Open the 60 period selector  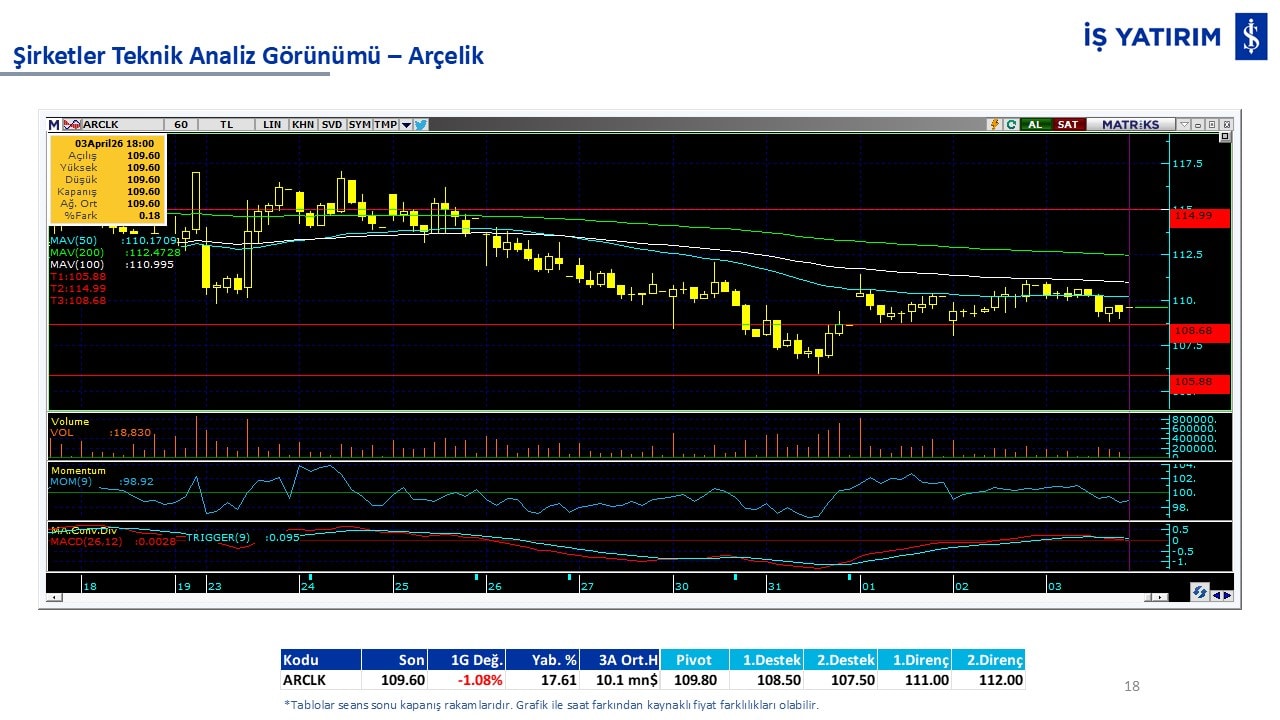click(181, 125)
